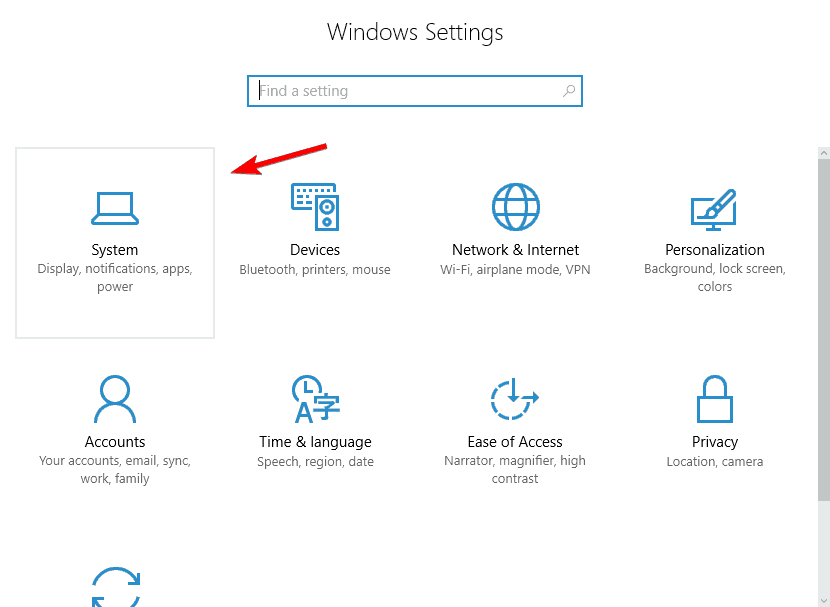
Task: Click the Find a setting search box
Action: (415, 91)
